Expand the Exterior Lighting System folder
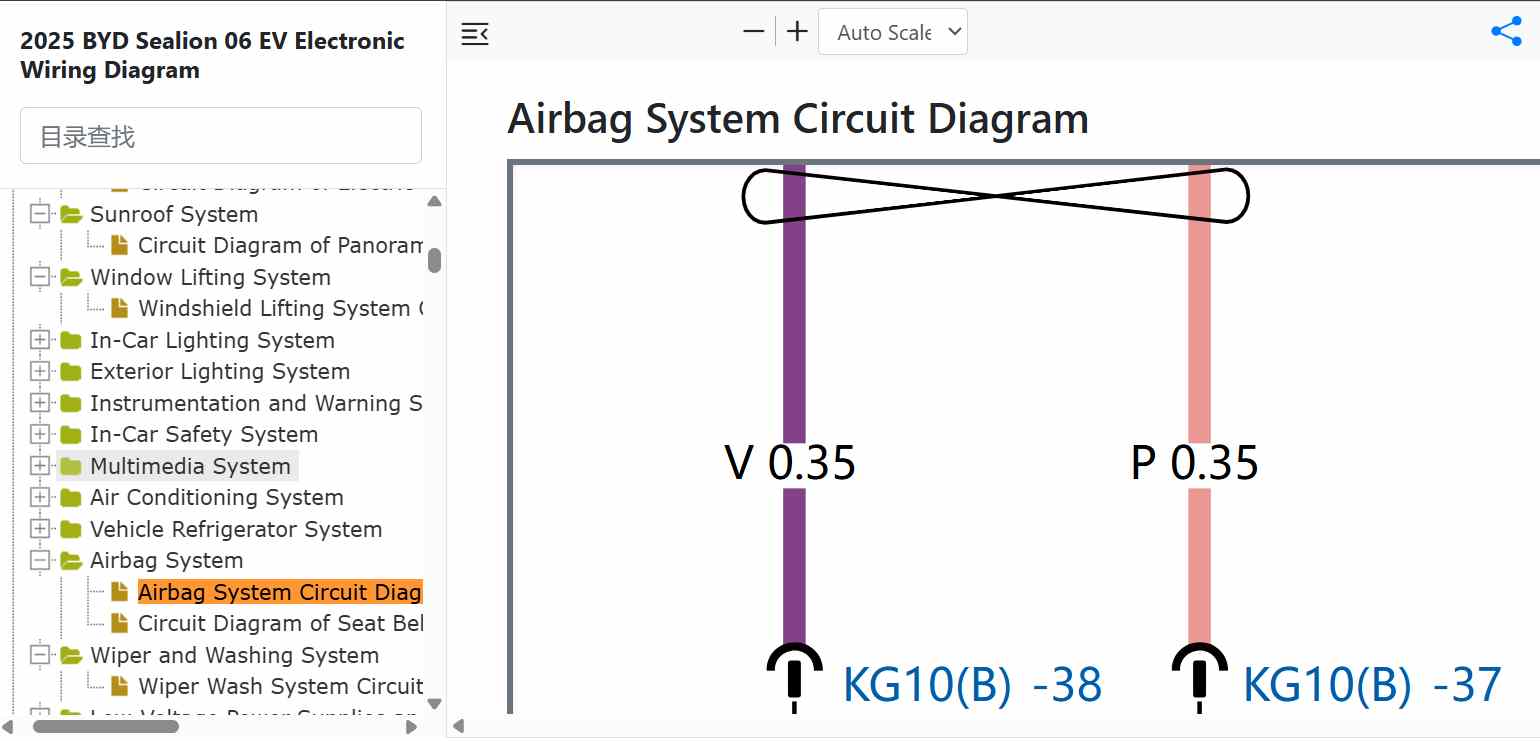 (x=40, y=372)
